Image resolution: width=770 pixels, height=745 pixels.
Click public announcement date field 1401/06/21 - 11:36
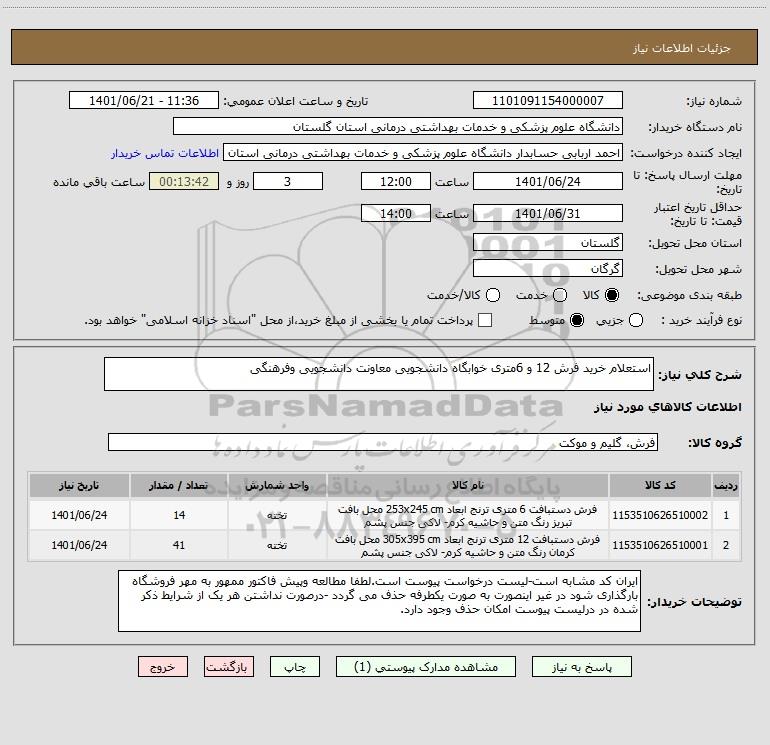coord(144,101)
